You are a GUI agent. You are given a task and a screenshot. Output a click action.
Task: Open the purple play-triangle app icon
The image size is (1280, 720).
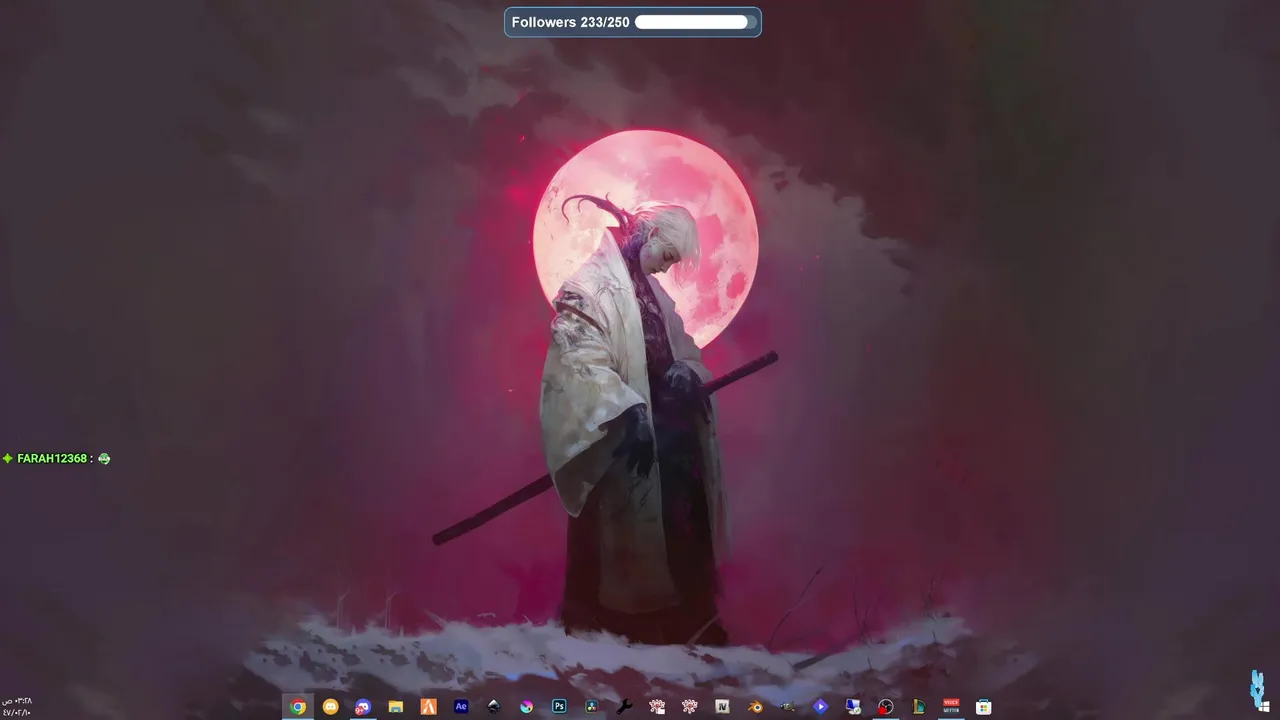pyautogui.click(x=820, y=707)
